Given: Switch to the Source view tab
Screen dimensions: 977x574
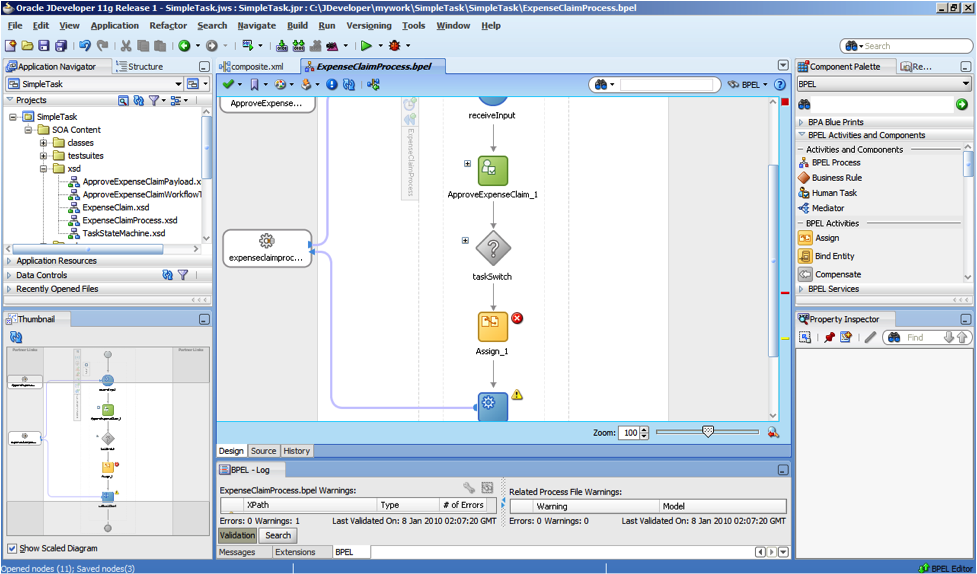Looking at the screenshot, I should 263,451.
